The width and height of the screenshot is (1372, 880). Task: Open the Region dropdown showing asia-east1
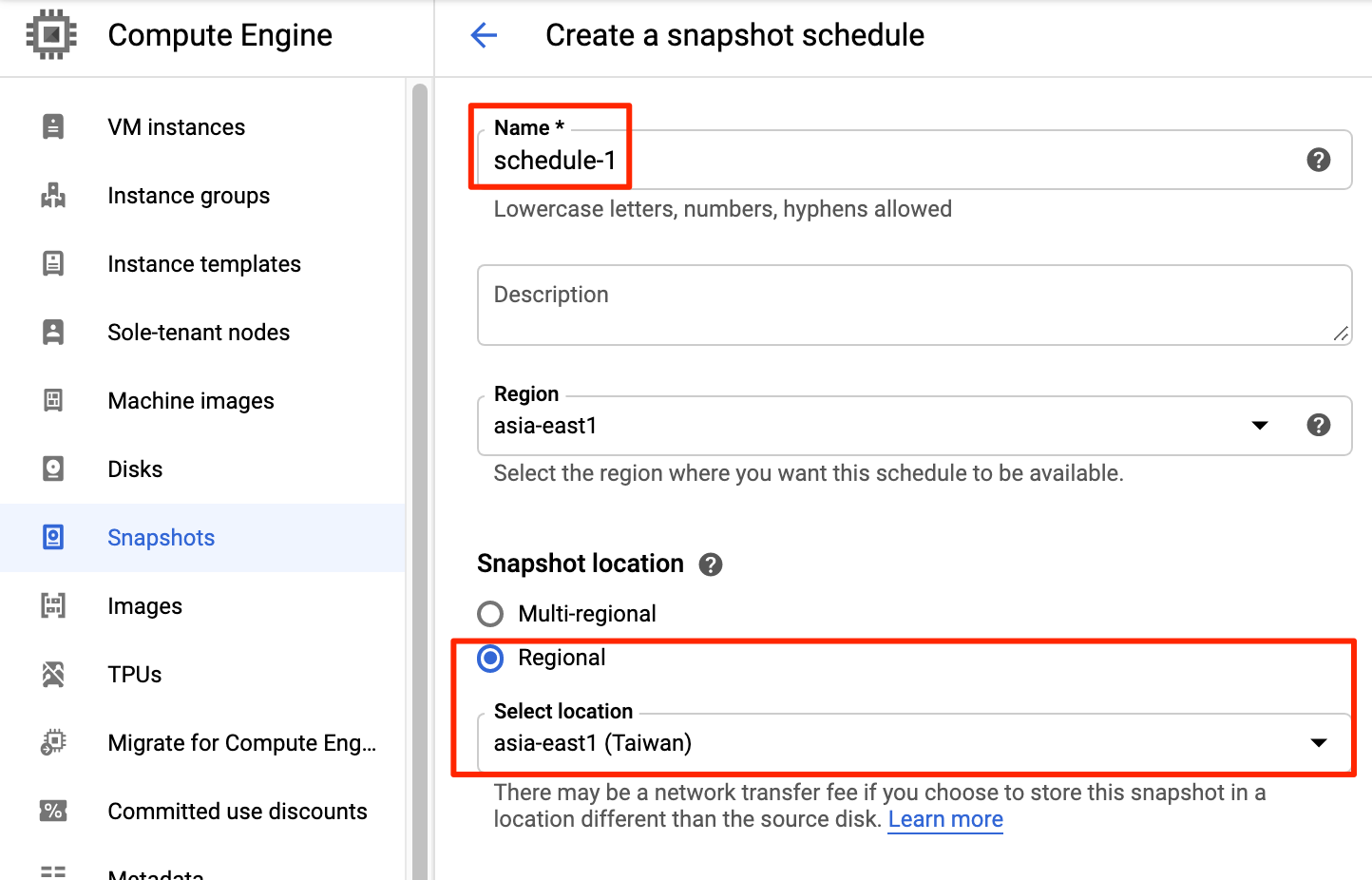(1260, 426)
